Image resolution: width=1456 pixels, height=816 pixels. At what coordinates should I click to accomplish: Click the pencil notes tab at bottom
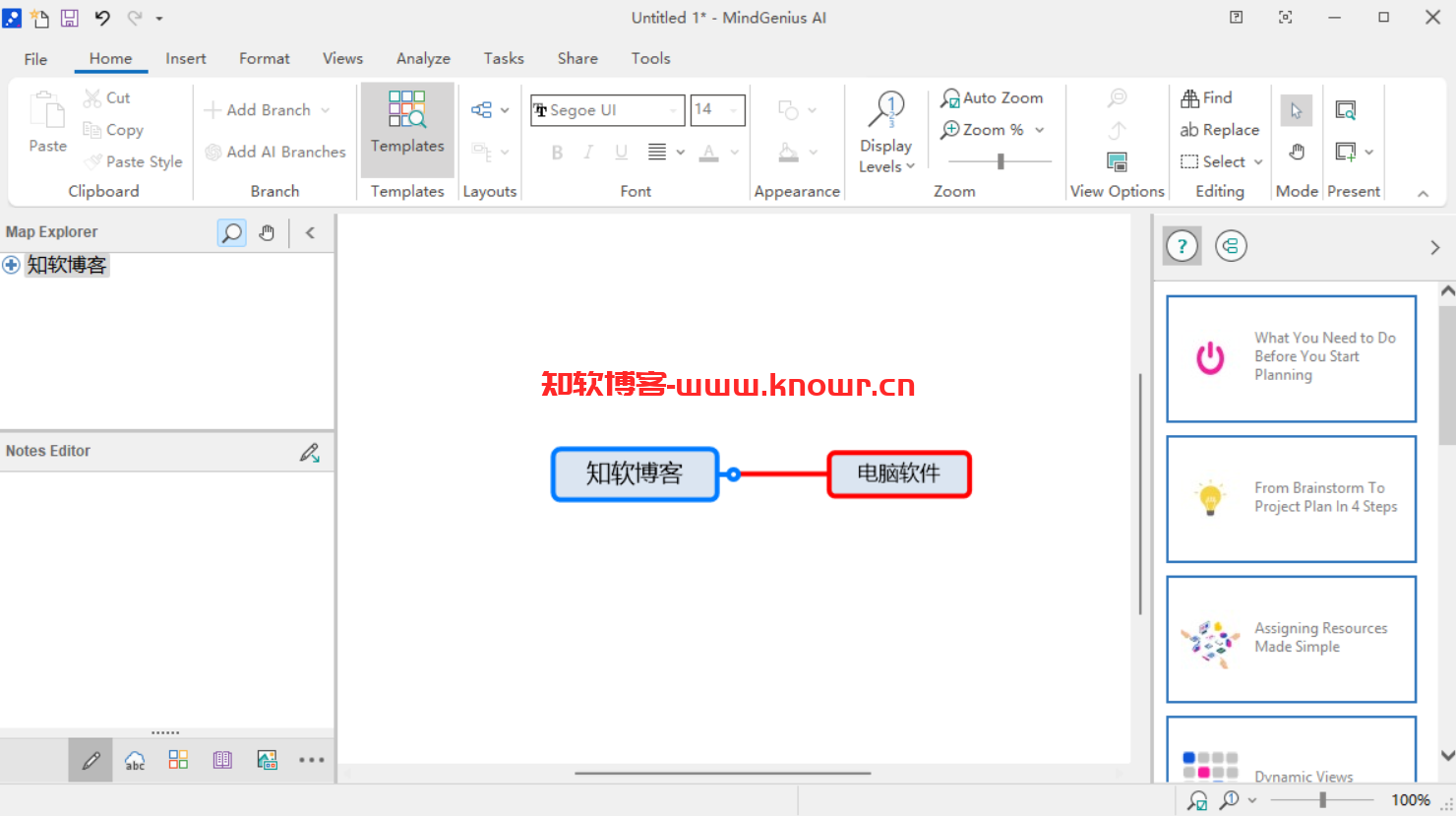coord(91,760)
